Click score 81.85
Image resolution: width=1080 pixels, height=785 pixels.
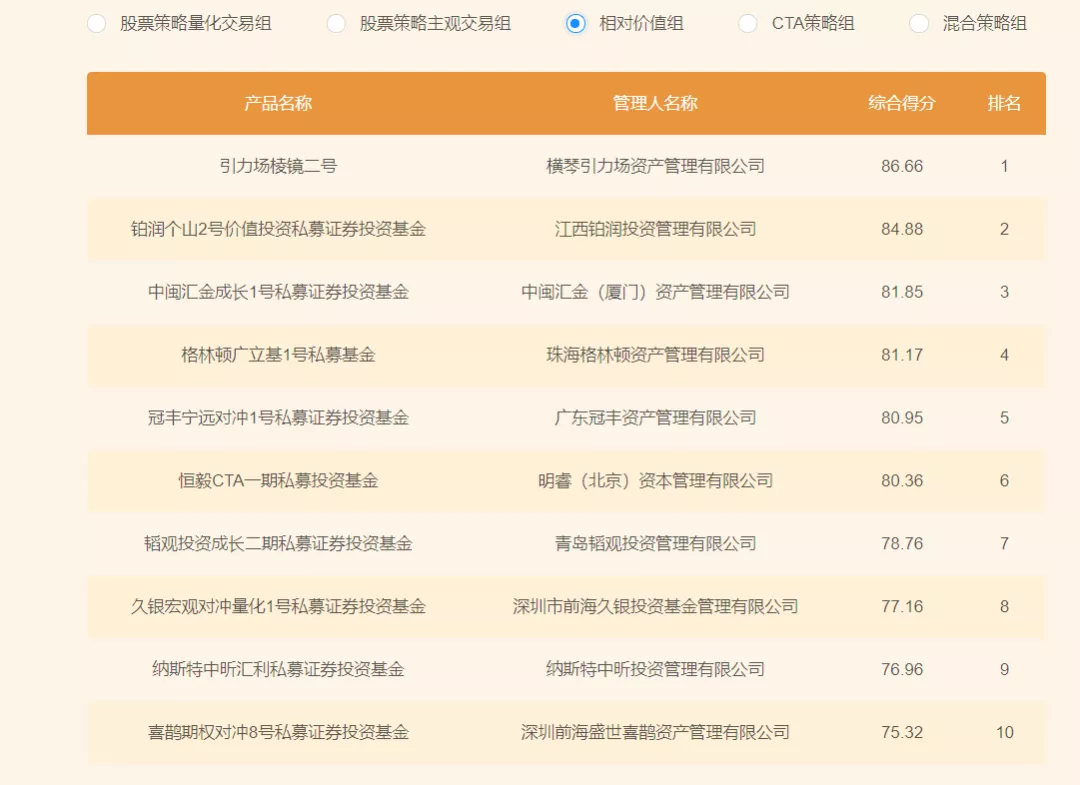coord(902,292)
